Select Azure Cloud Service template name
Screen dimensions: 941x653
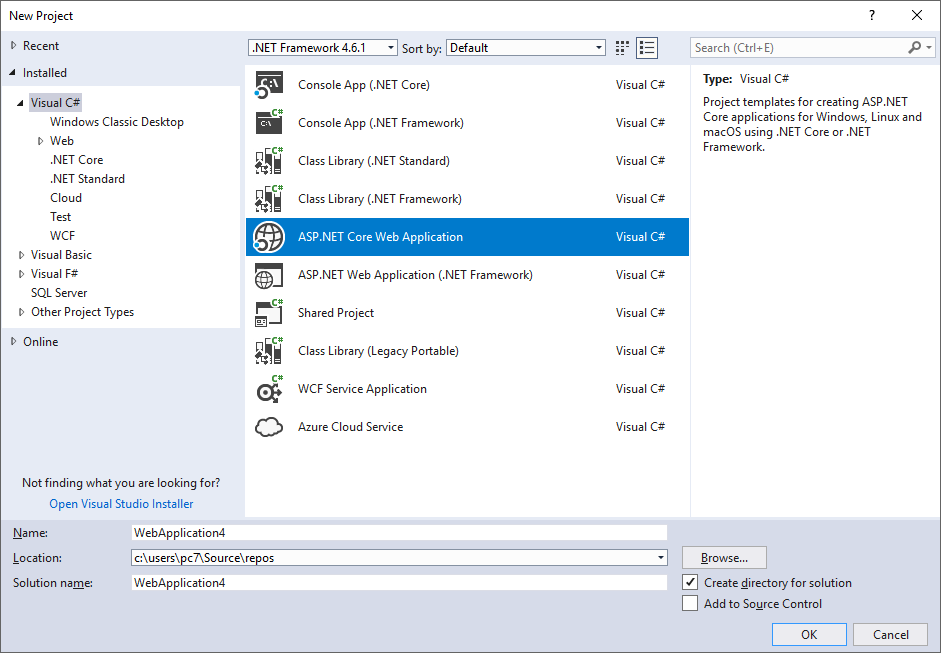[x=350, y=427]
